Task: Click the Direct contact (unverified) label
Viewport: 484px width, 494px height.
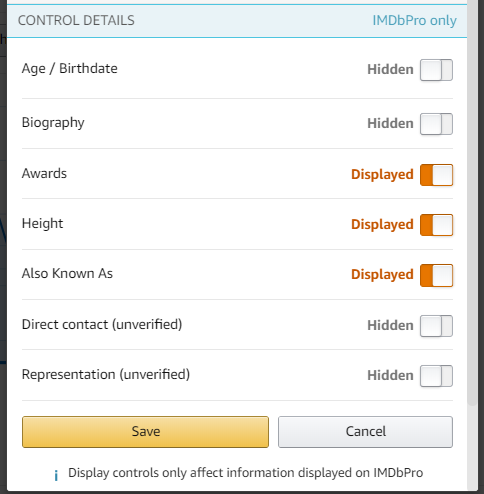Action: click(x=102, y=325)
